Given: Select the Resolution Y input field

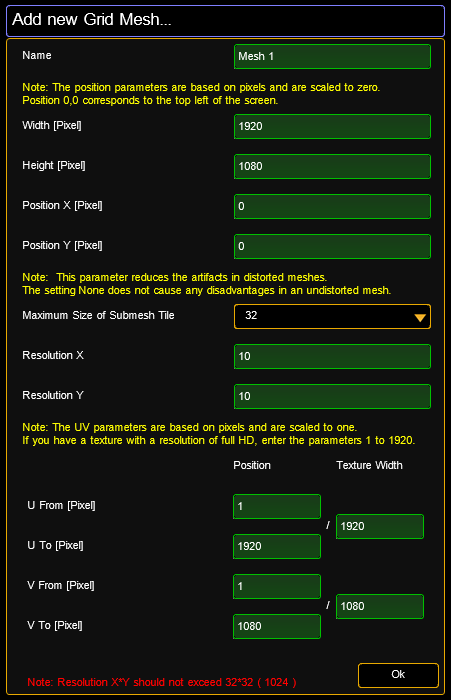Looking at the screenshot, I should pos(332,396).
